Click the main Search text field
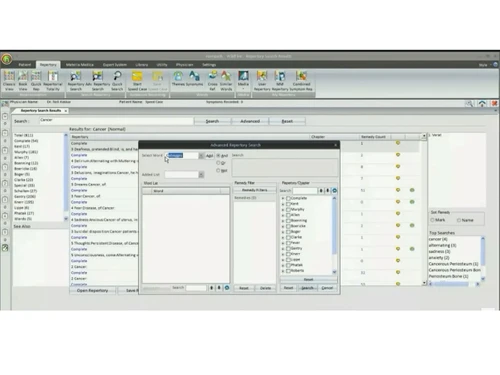 (116, 121)
